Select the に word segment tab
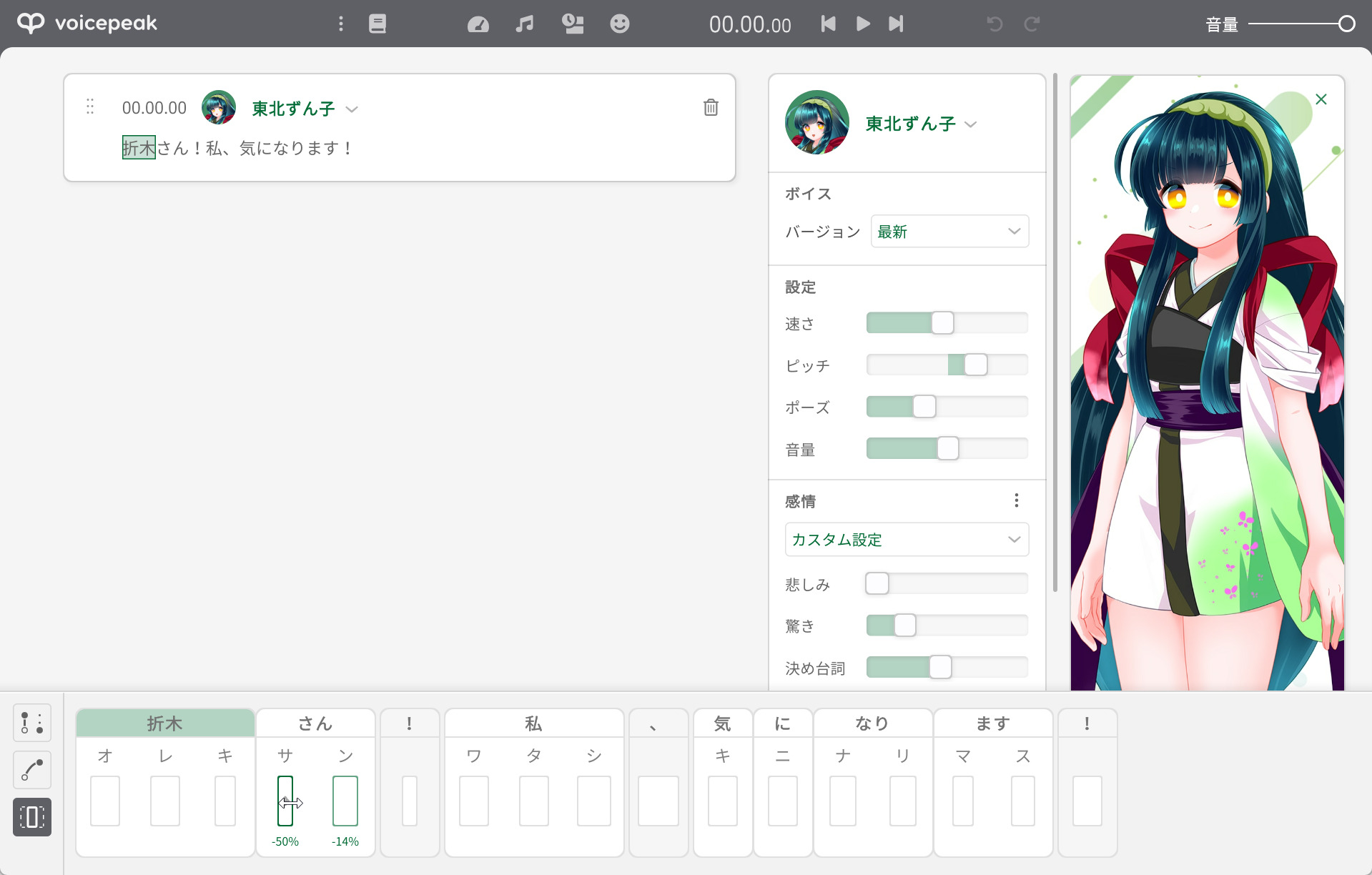Screen dimensions: 1372x875 click(x=783, y=723)
